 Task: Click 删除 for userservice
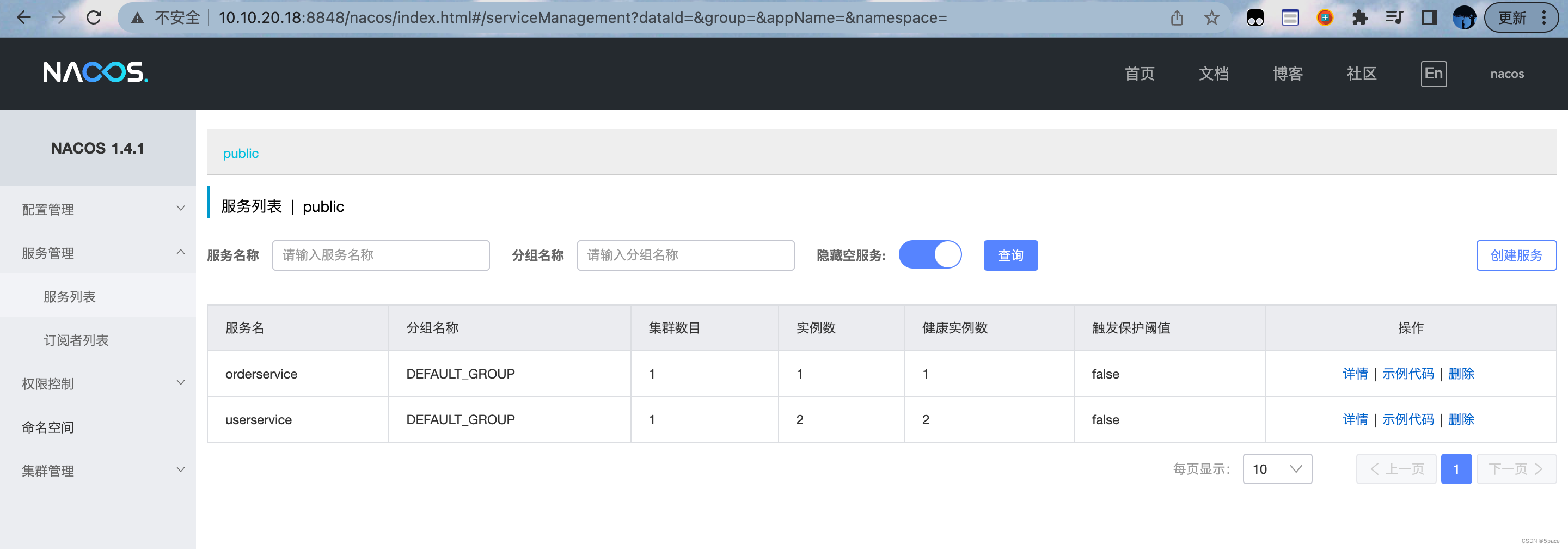(1461, 419)
